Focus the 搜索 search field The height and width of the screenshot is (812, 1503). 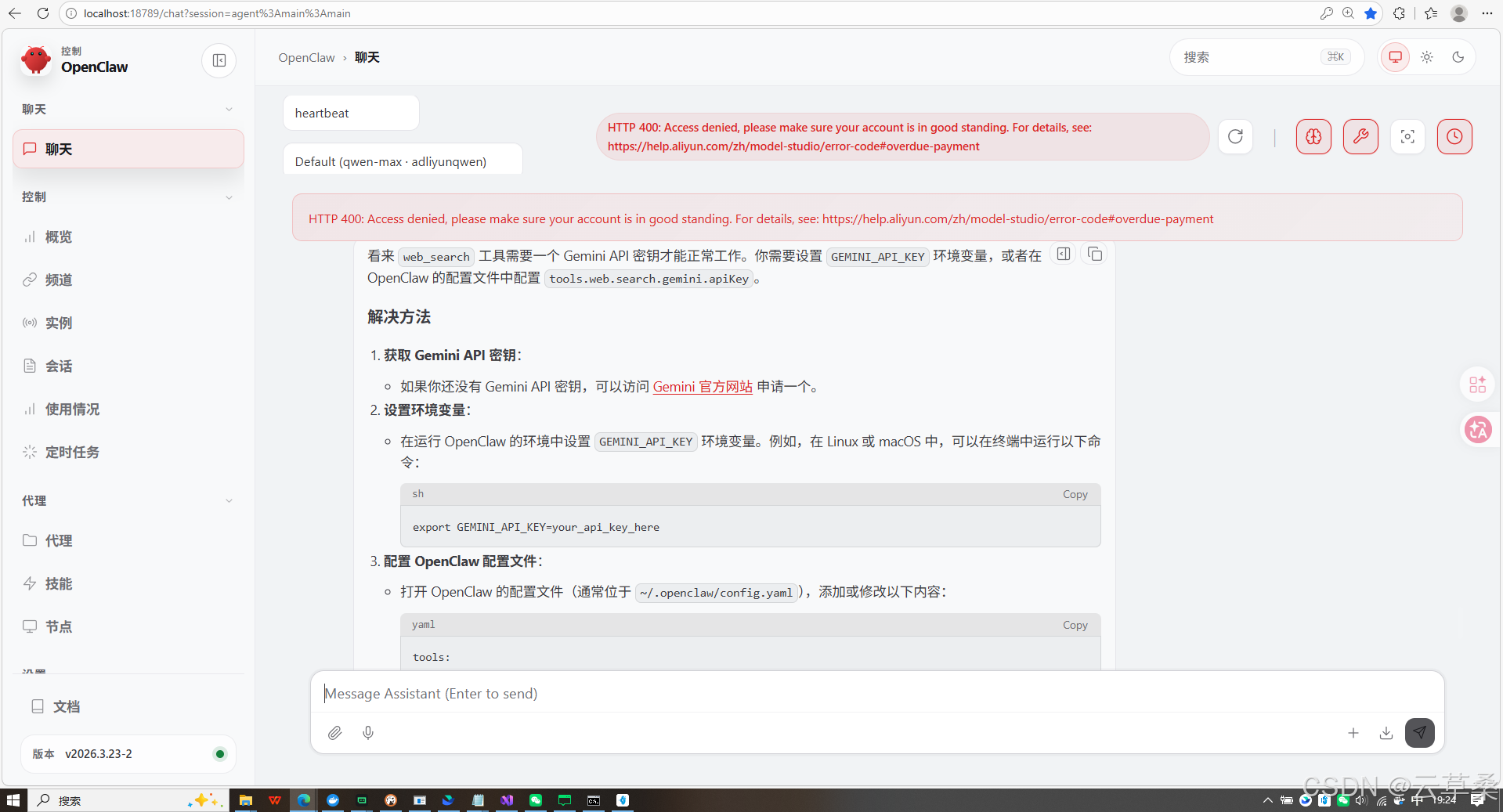[x=1266, y=57]
